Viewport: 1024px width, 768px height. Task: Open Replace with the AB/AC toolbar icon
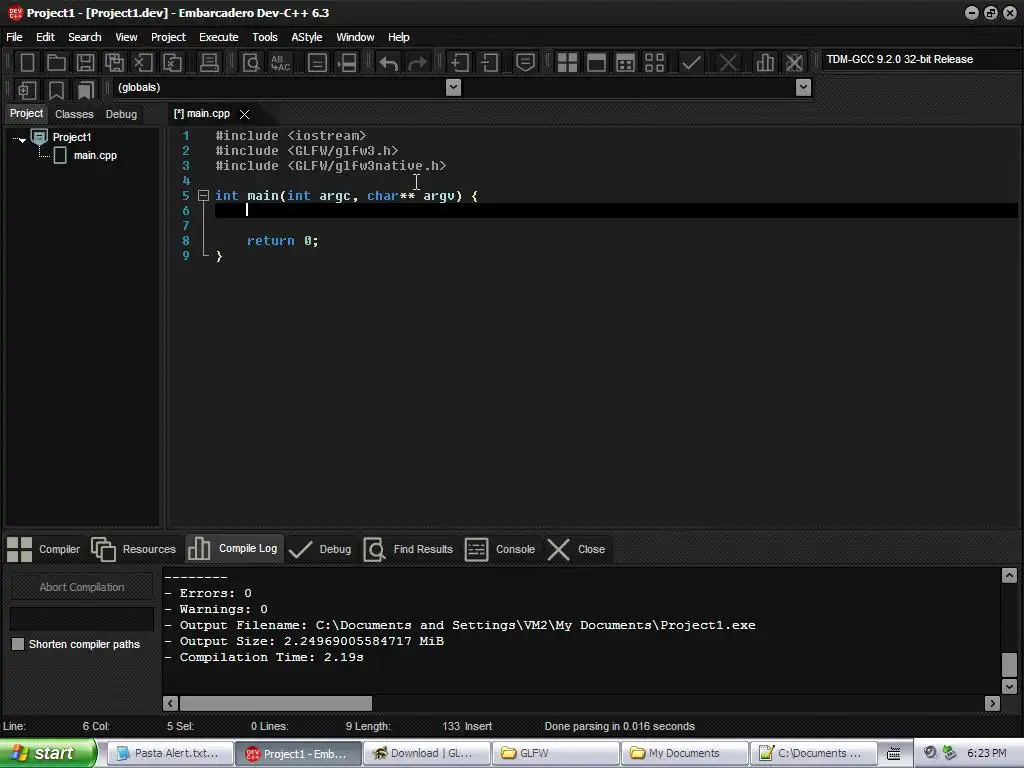280,63
